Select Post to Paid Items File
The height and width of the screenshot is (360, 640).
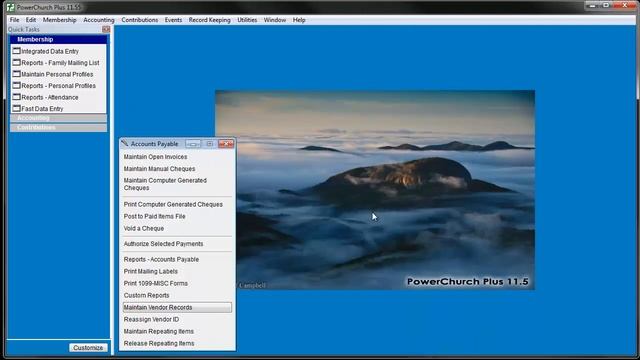(x=154, y=216)
